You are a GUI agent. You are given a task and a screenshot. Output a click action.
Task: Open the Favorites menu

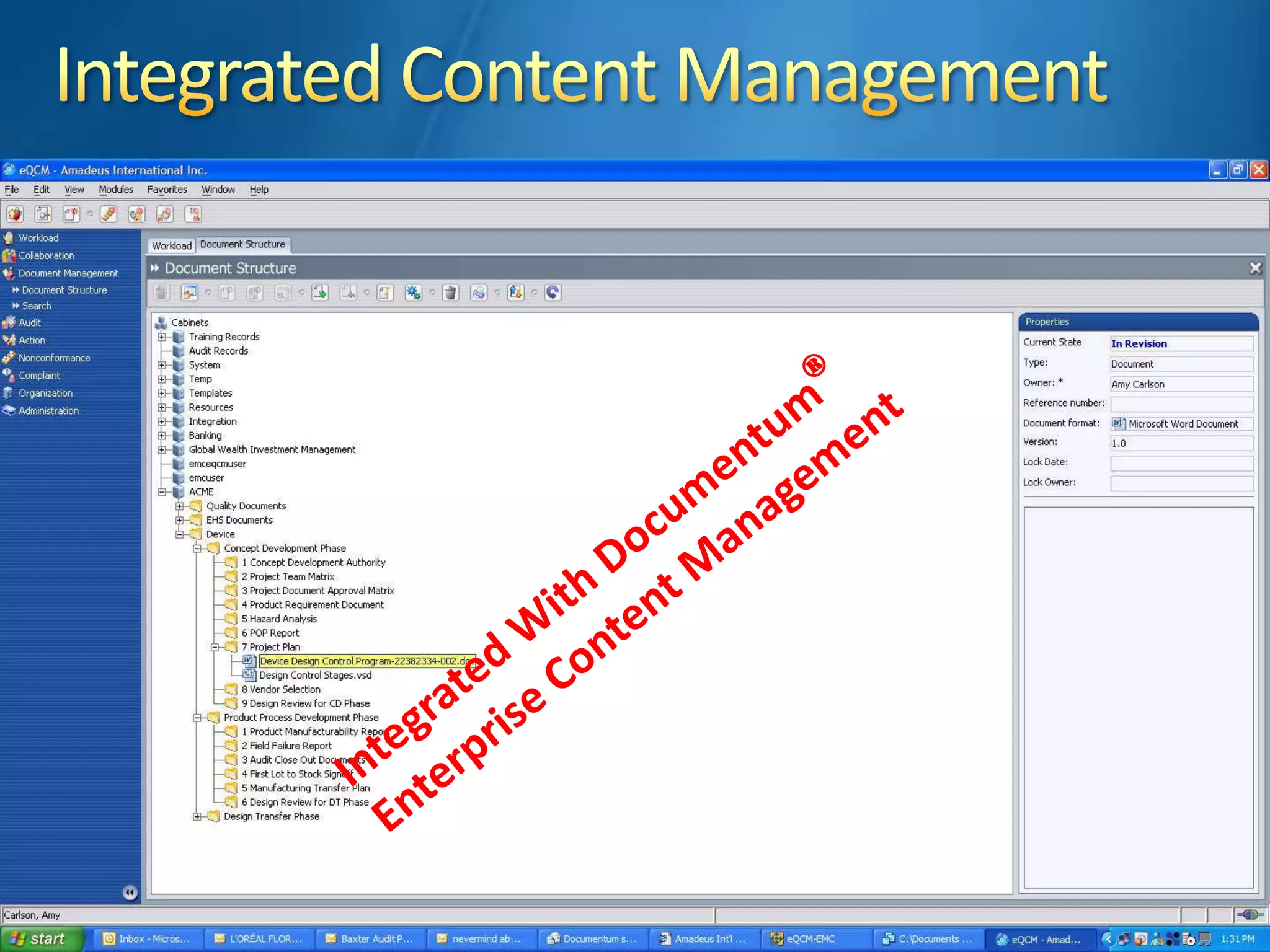tap(167, 190)
